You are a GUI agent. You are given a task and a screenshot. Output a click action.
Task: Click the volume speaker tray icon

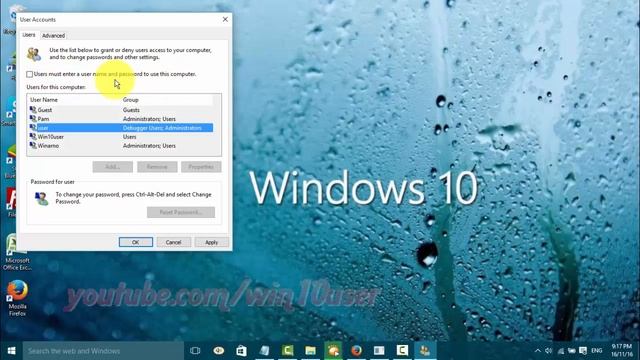coord(549,351)
